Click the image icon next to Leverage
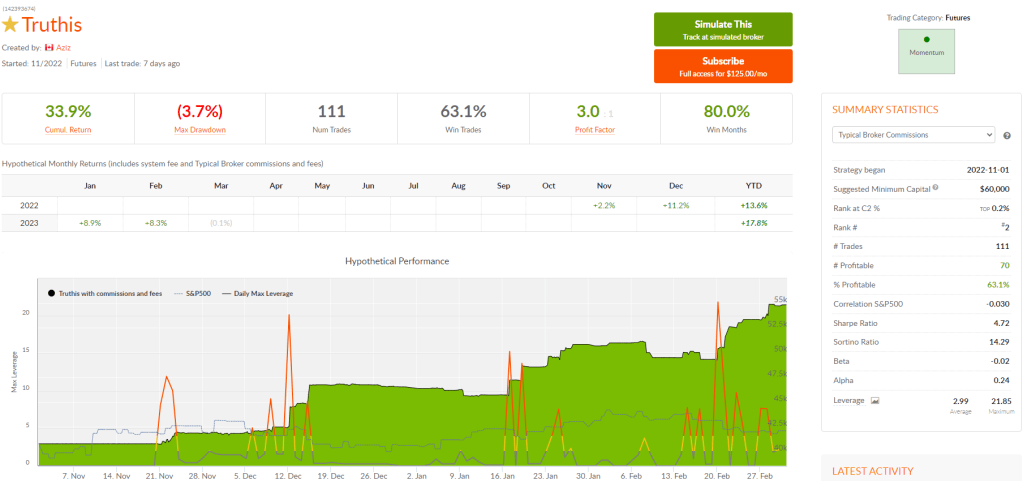 [875, 400]
